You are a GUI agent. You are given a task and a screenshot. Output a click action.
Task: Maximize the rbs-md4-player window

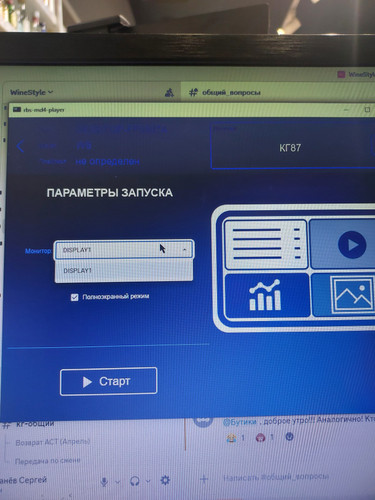pos(367,109)
